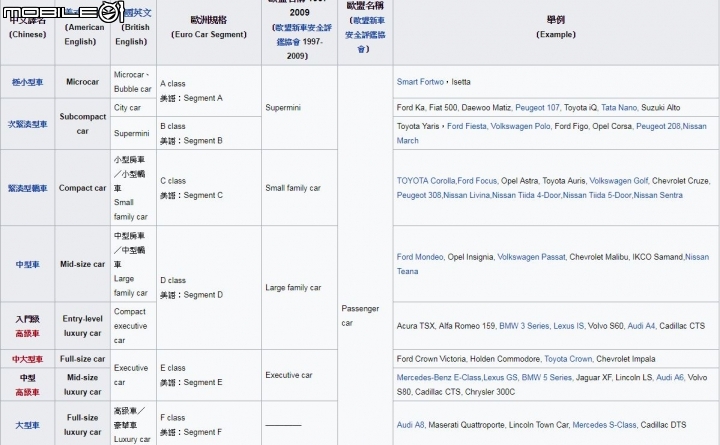Screen dimensions: 720x445
Task: Click the Ford Focus link
Action: pos(477,181)
